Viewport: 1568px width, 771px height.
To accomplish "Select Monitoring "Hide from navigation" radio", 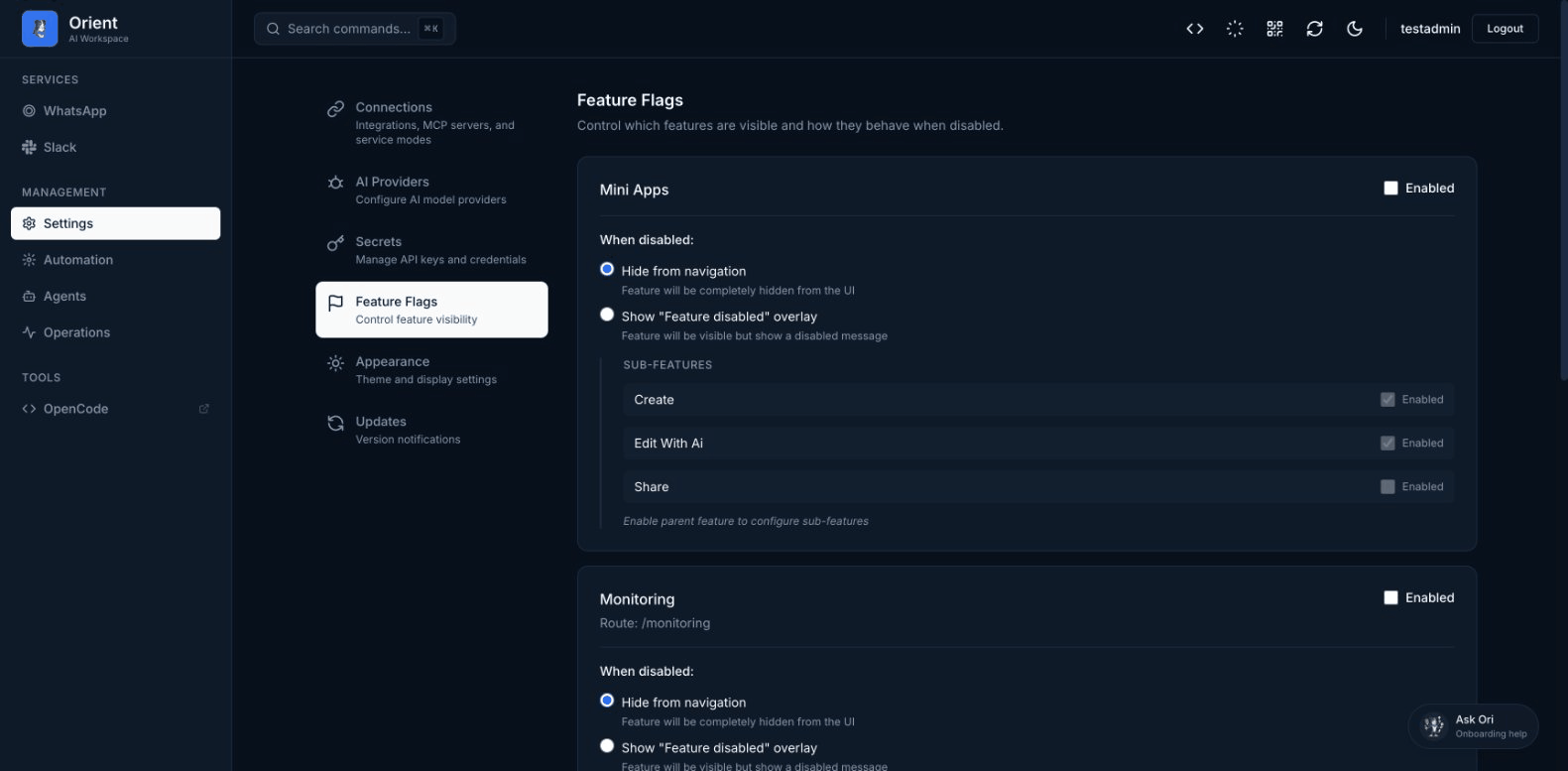I will pyautogui.click(x=607, y=701).
